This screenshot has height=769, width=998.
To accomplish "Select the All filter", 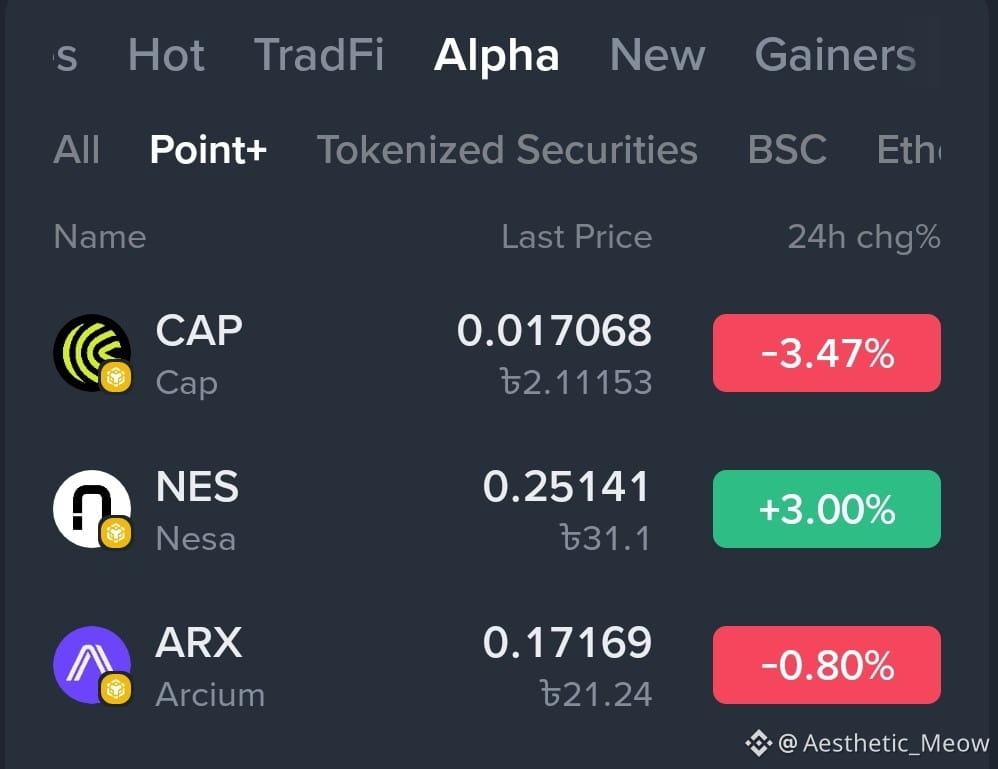I will click(76, 150).
